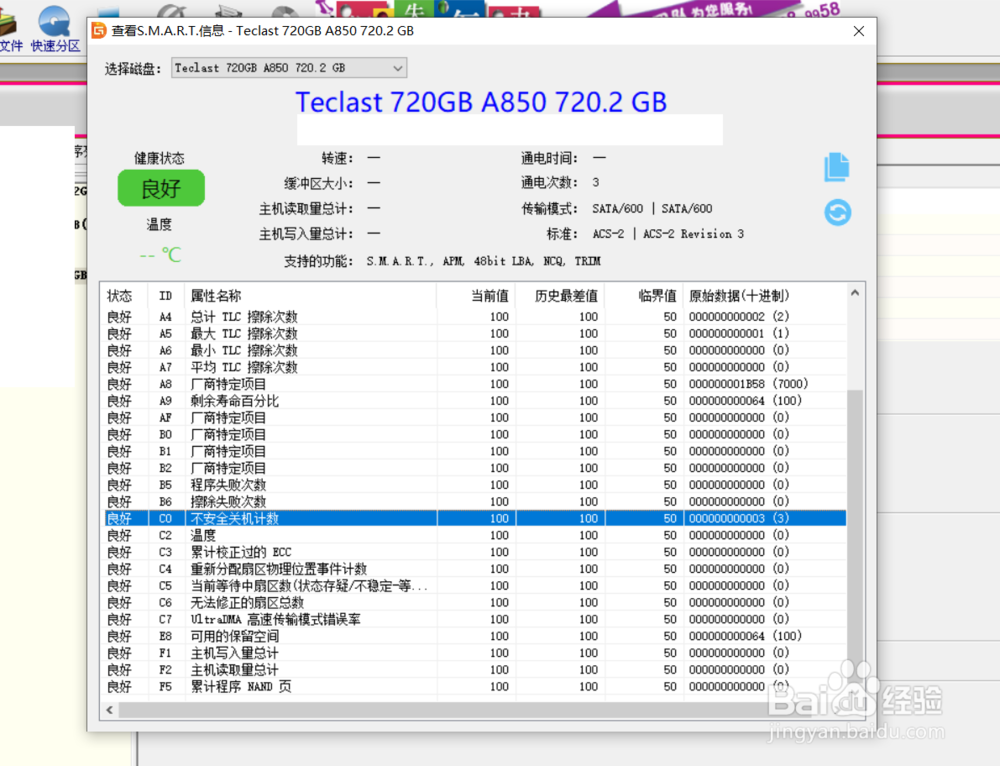Select the 最大 TLC 擦除次数 row
This screenshot has width=1000, height=766.
tap(475, 334)
